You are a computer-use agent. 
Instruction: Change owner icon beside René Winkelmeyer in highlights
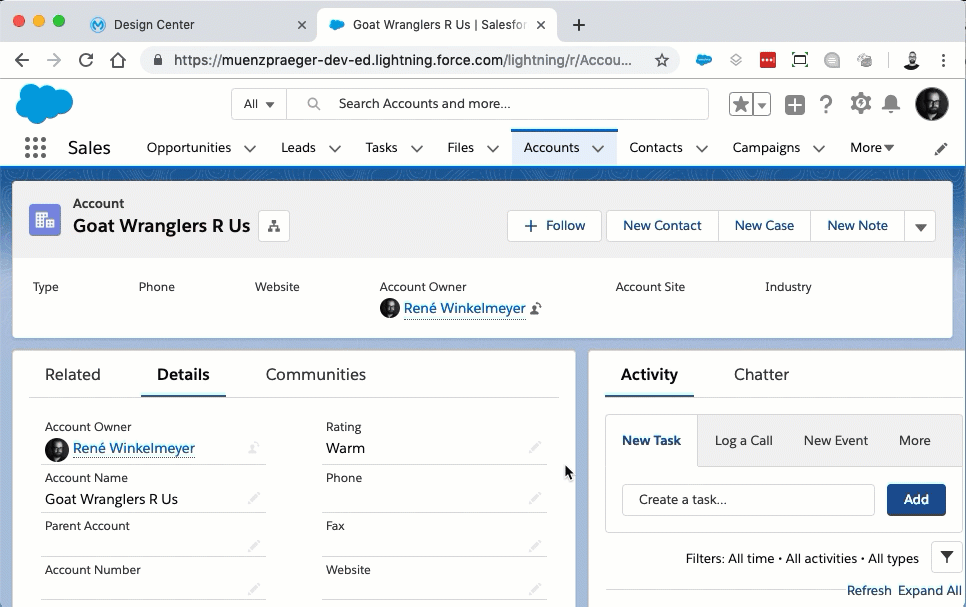536,308
